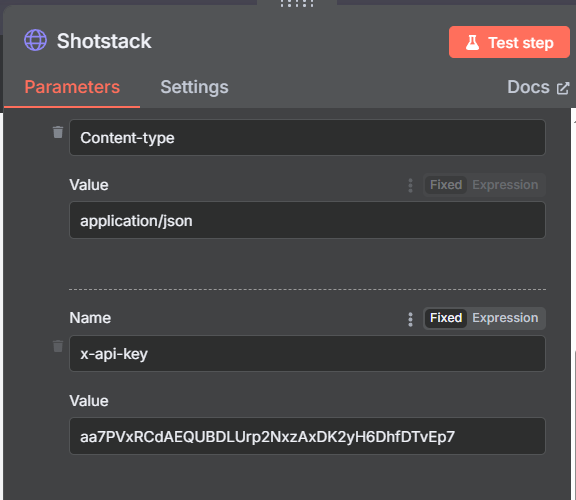Image resolution: width=576 pixels, height=500 pixels.
Task: Click the Shotstack globe node icon
Action: [35, 40]
